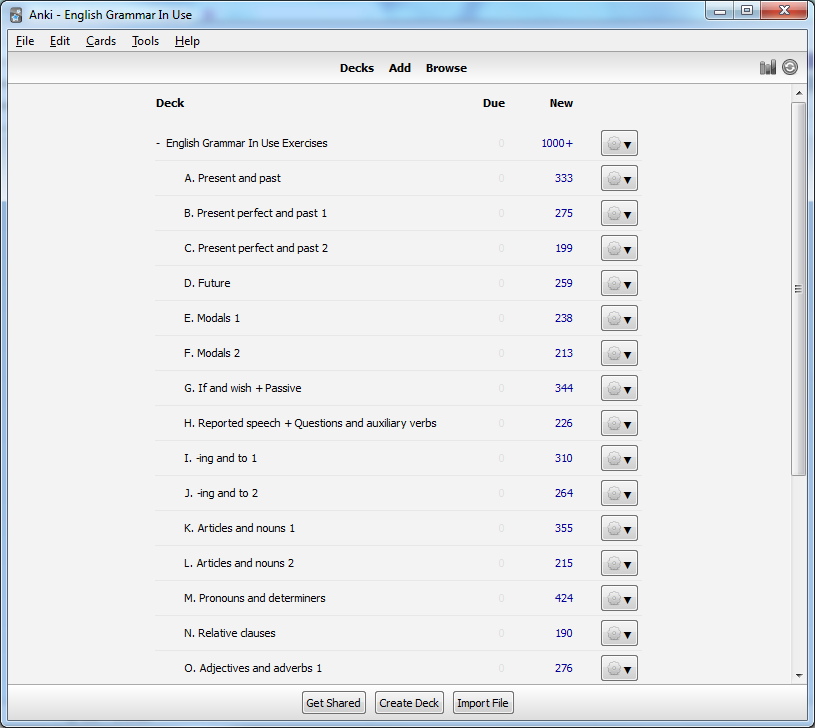Open the File menu
Image resolution: width=815 pixels, height=728 pixels.
pos(25,41)
